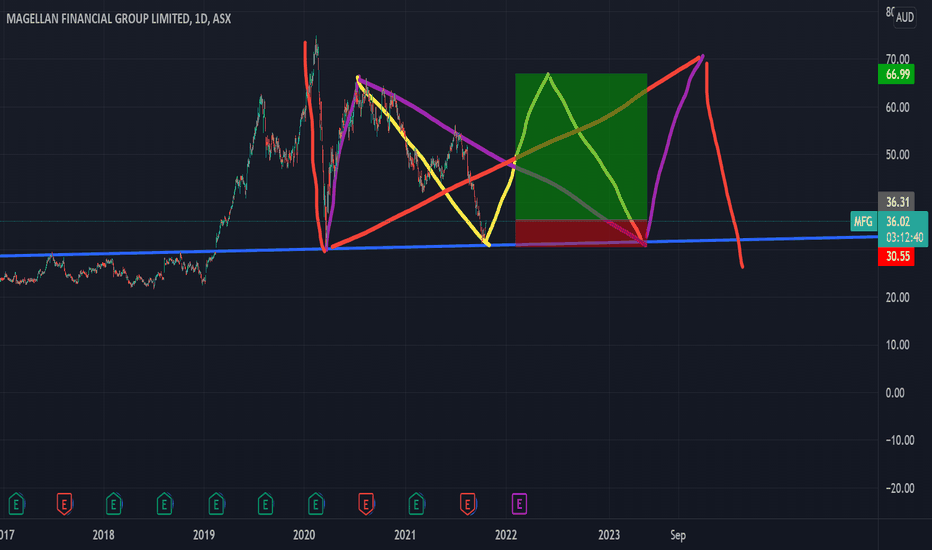Open the AUD currency selector

point(905,17)
